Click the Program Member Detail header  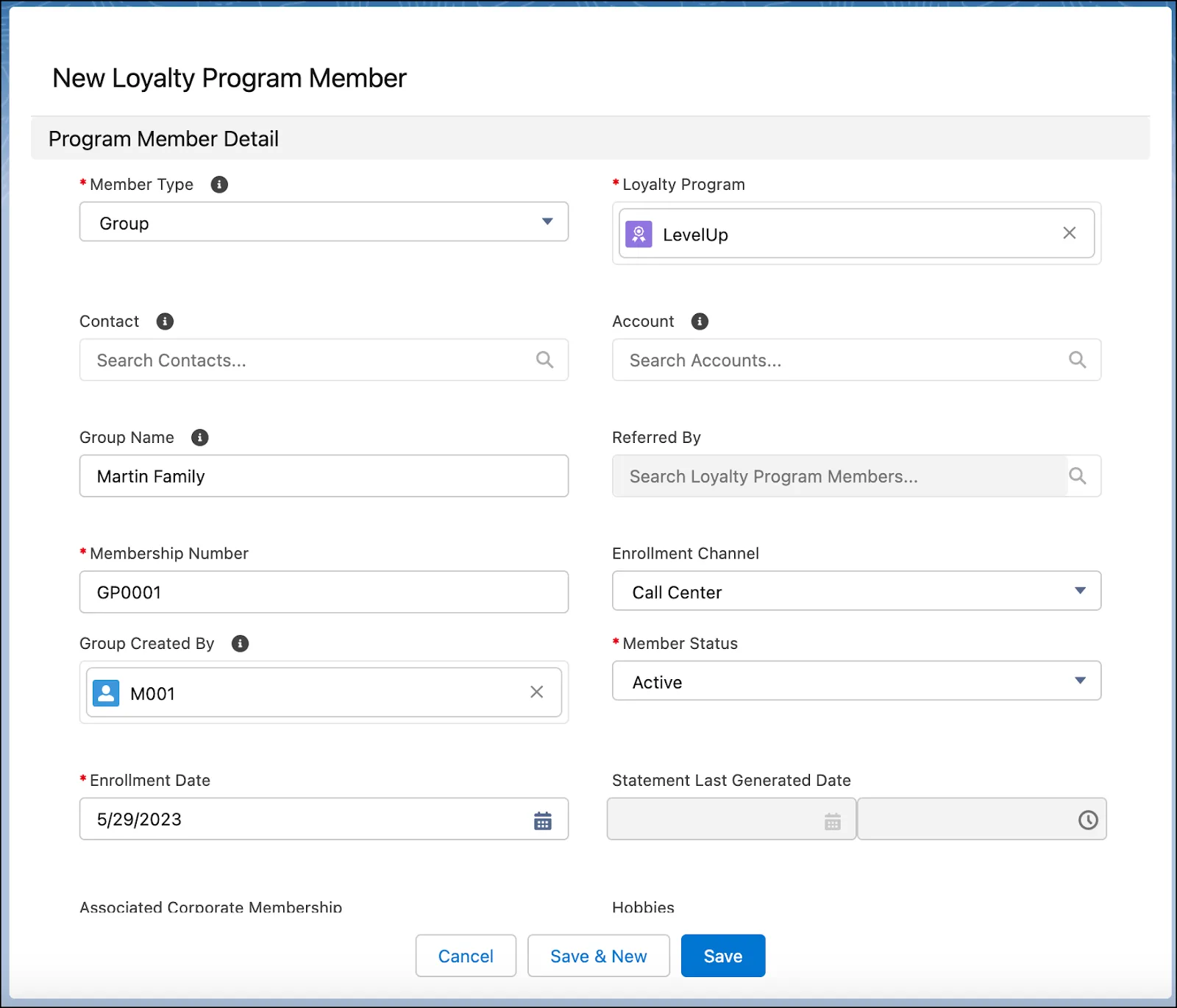163,138
